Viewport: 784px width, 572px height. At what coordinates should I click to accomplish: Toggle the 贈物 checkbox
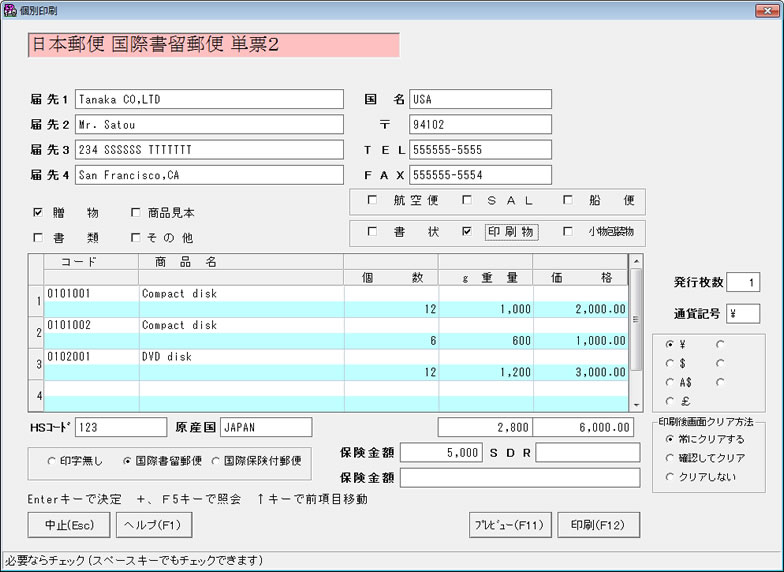(38, 213)
